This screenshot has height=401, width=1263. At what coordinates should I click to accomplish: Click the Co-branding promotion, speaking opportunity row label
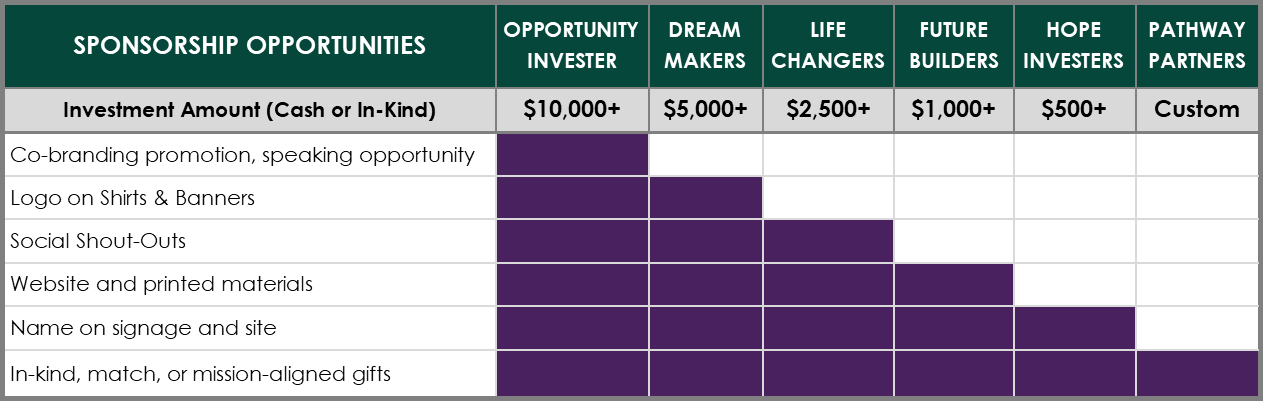[241, 155]
